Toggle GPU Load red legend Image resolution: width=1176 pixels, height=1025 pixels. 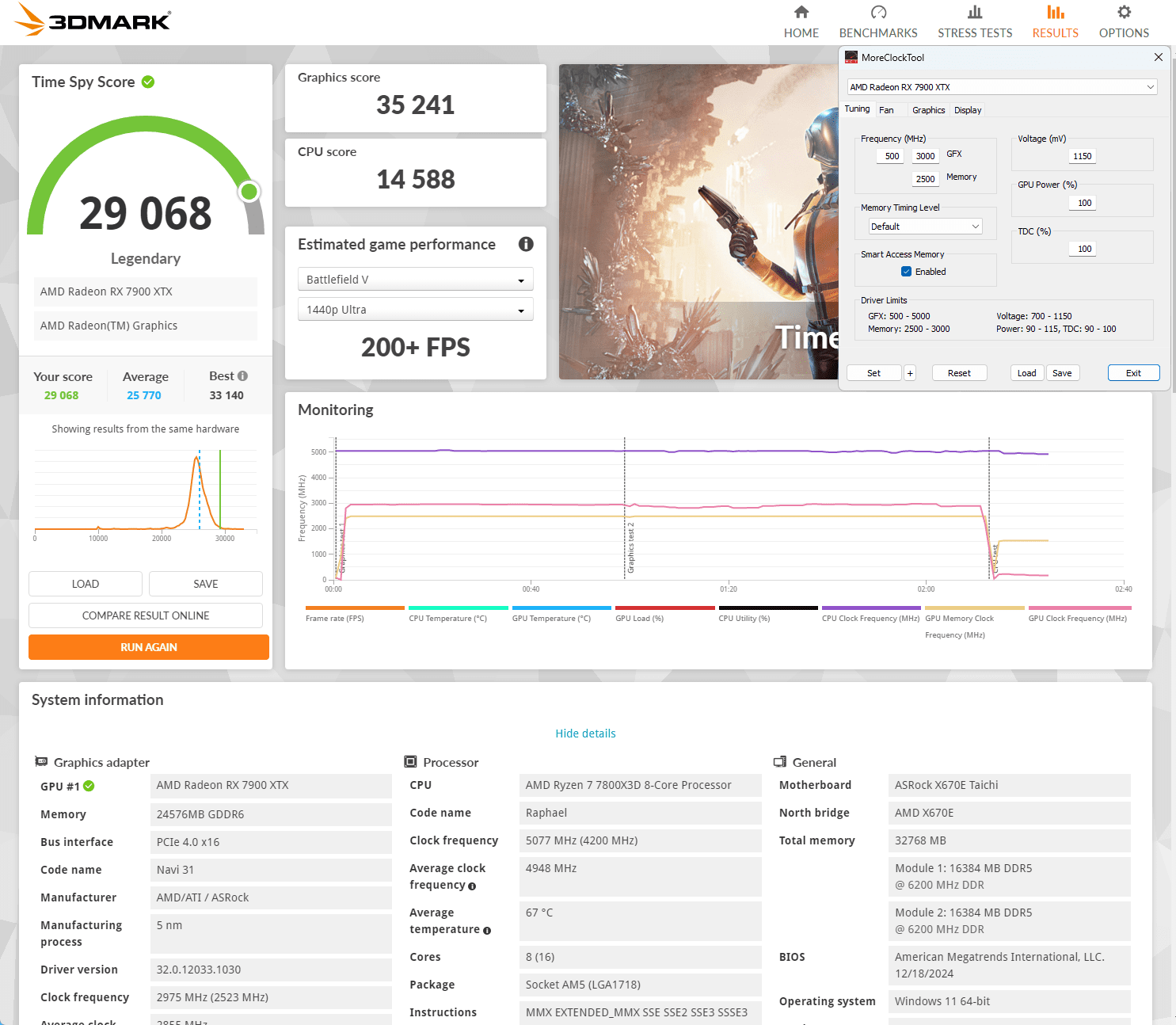tap(664, 614)
